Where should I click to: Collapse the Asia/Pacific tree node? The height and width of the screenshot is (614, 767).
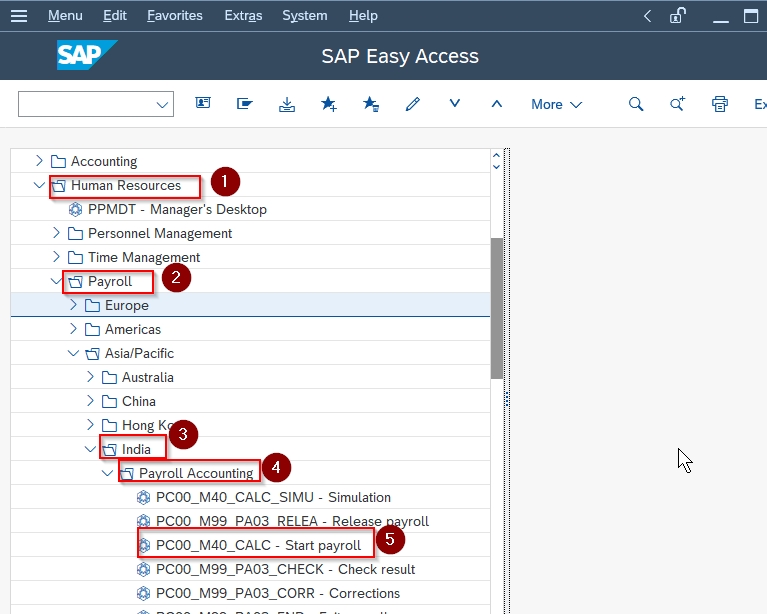pos(73,353)
